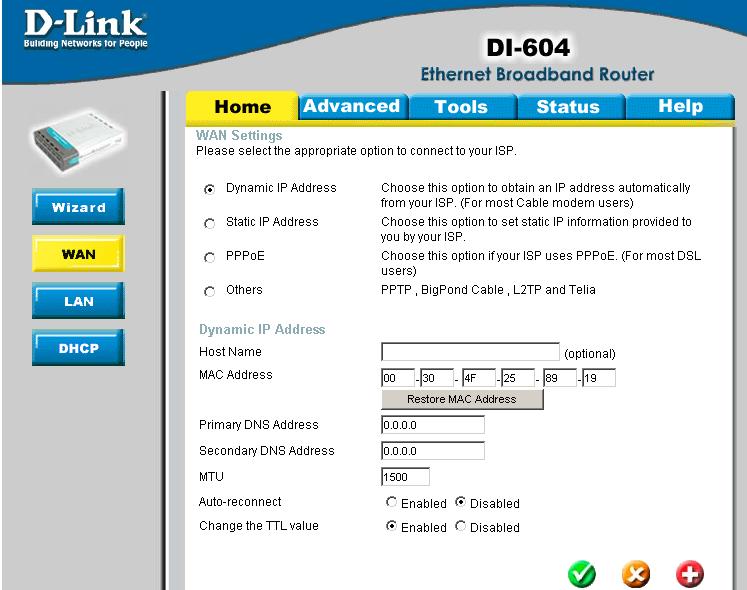747x590 pixels.
Task: Click the green checkmark Apply icon
Action: point(582,574)
